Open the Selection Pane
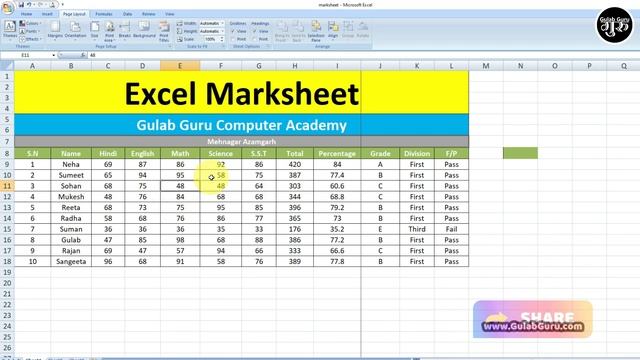 [x=316, y=31]
